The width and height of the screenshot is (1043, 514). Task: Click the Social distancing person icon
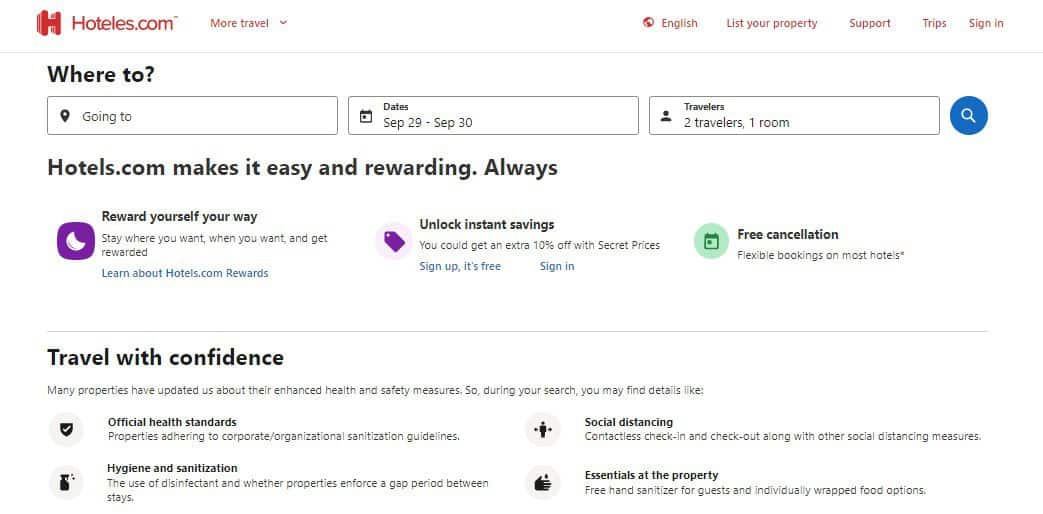pyautogui.click(x=543, y=430)
